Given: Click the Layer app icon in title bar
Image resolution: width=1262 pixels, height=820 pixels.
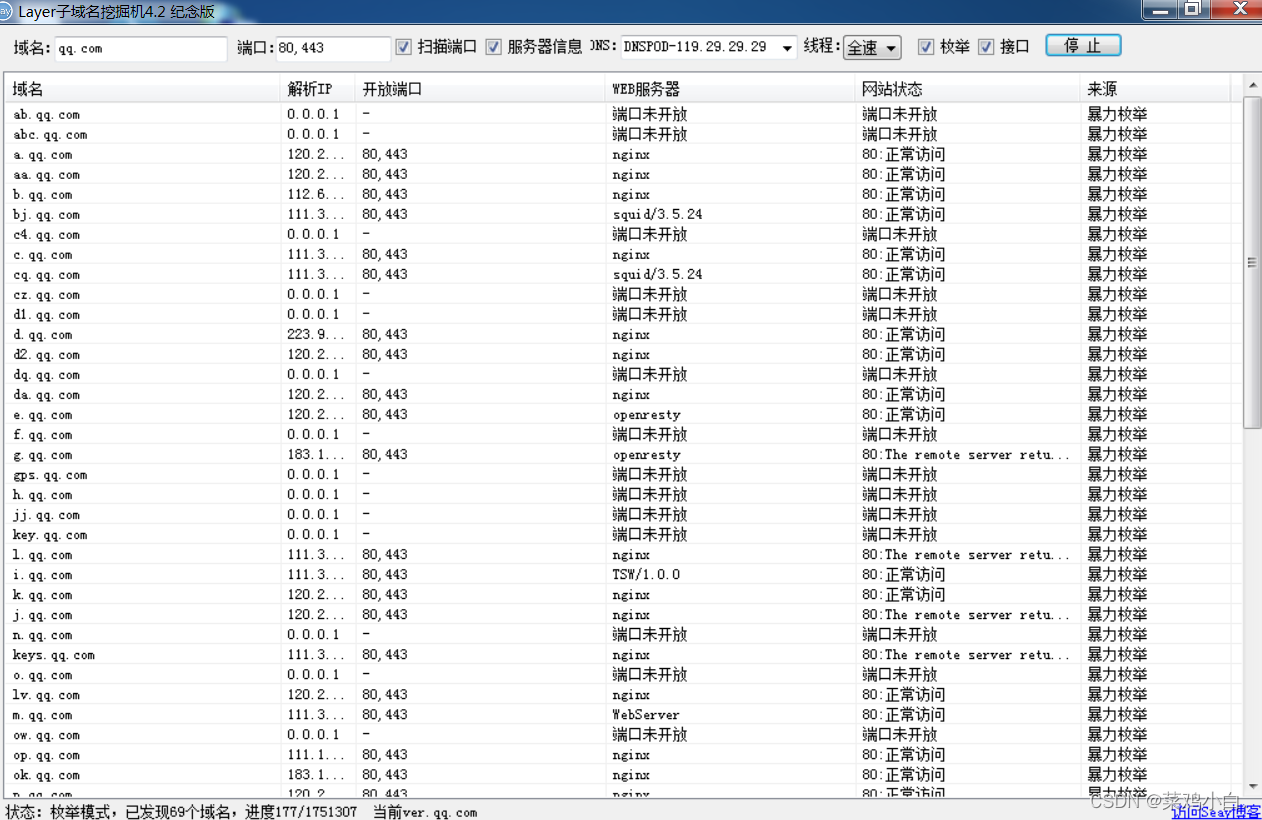Looking at the screenshot, I should pos(7,11).
